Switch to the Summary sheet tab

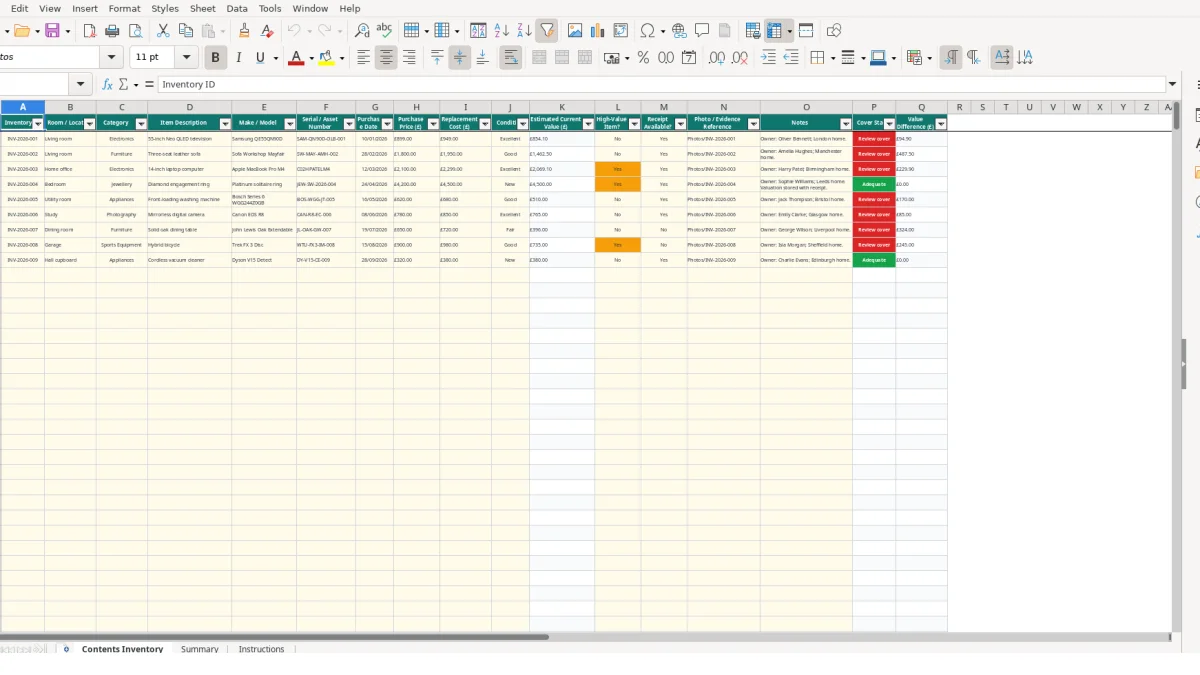(200, 650)
